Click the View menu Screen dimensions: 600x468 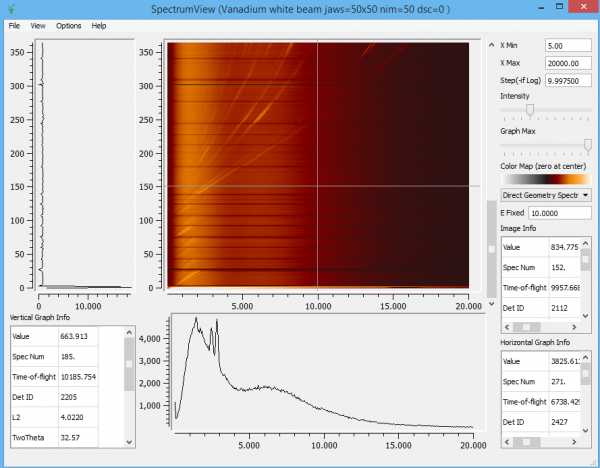[38, 25]
